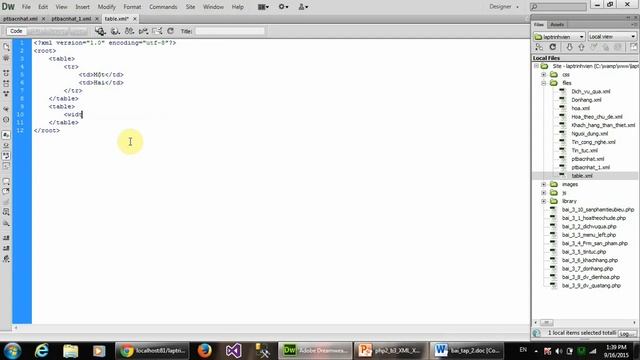Expand the images folder
This screenshot has height=360, width=640.
pyautogui.click(x=544, y=184)
